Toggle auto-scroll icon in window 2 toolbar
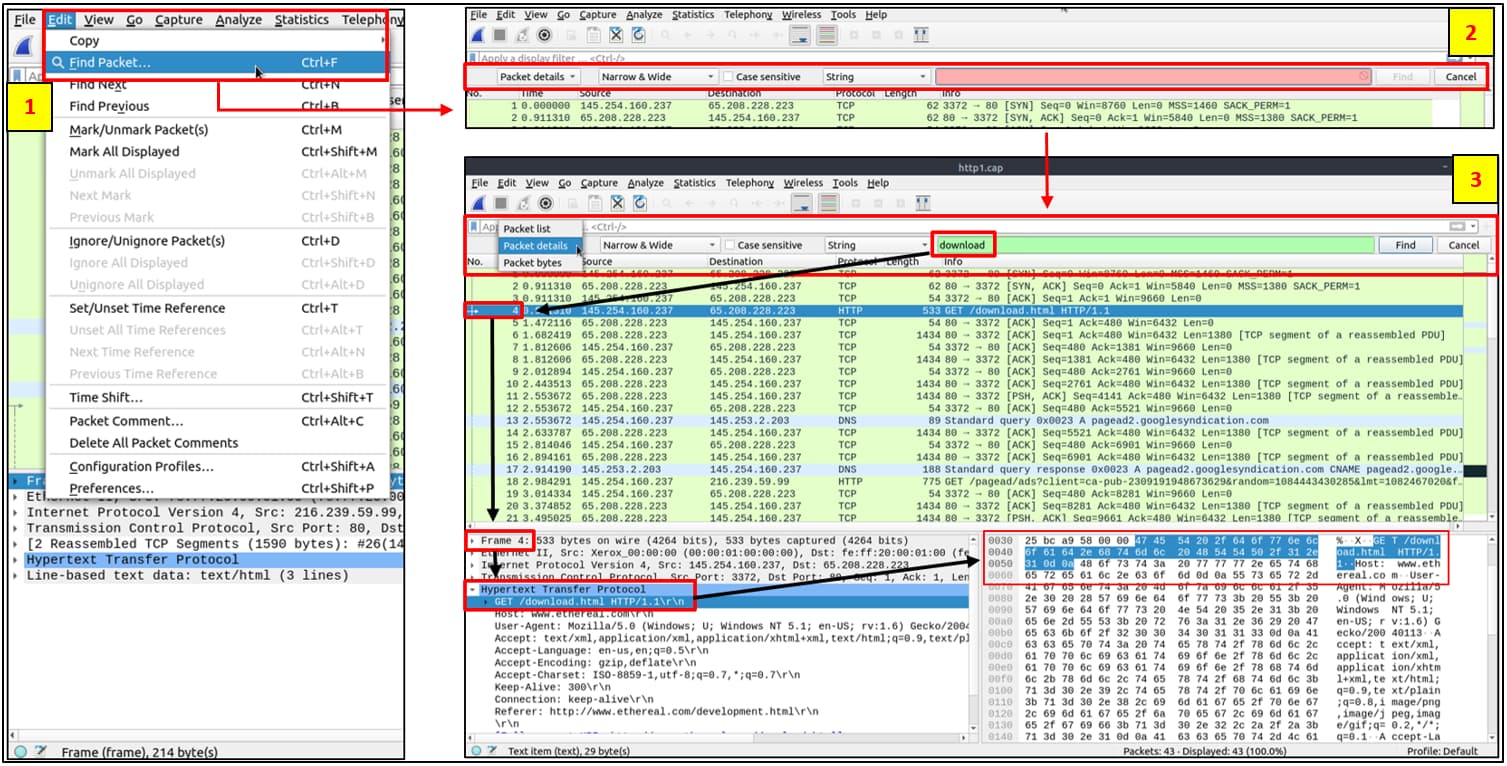This screenshot has height=766, width=1507. click(801, 35)
